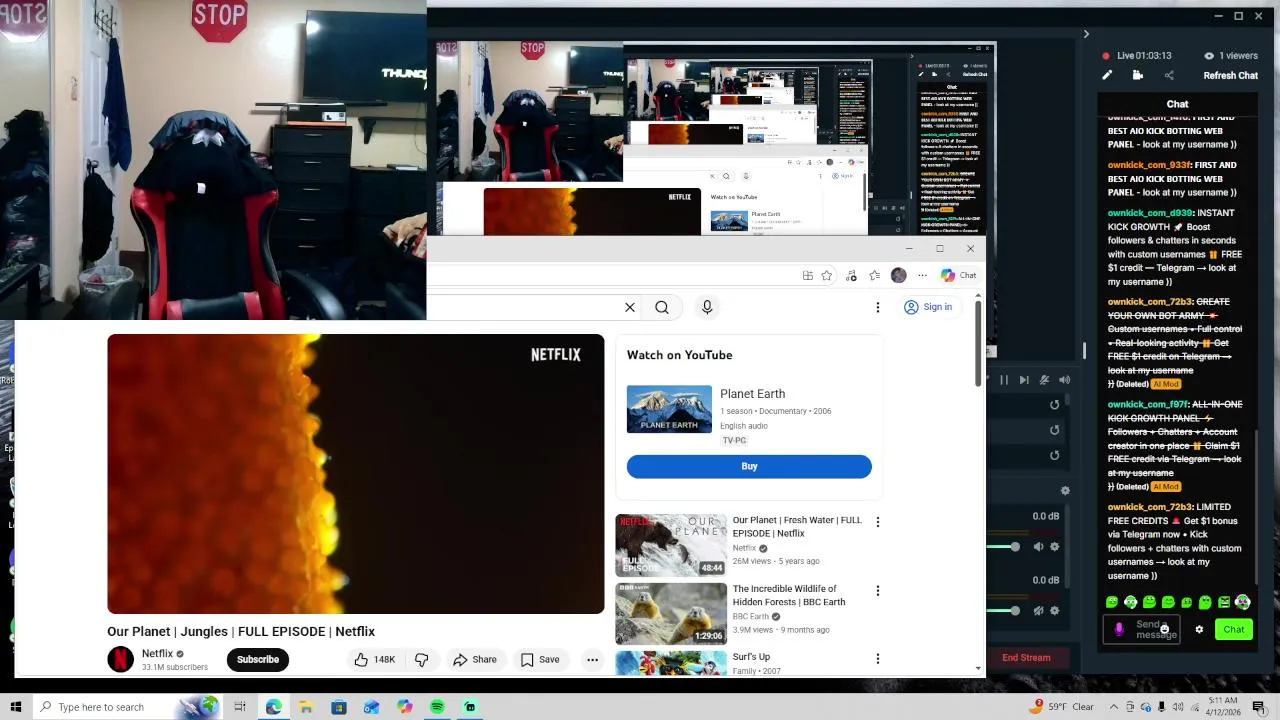Open Spotify from the taskbar
This screenshot has width=1280, height=720.
437,707
